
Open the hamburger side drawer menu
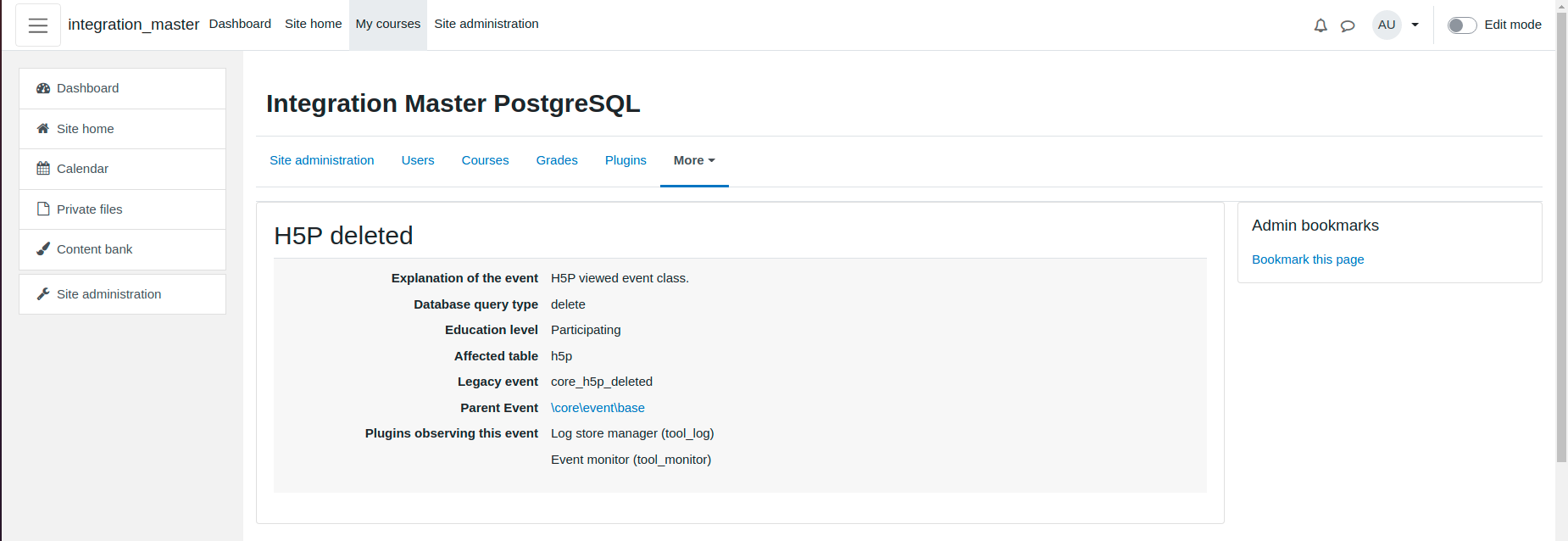point(38,25)
